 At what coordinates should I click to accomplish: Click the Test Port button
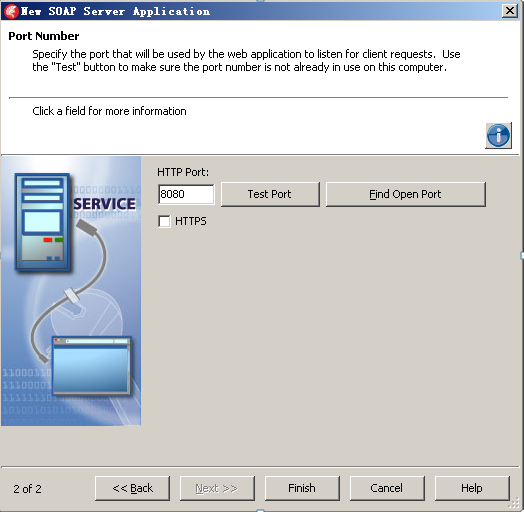pyautogui.click(x=270, y=194)
